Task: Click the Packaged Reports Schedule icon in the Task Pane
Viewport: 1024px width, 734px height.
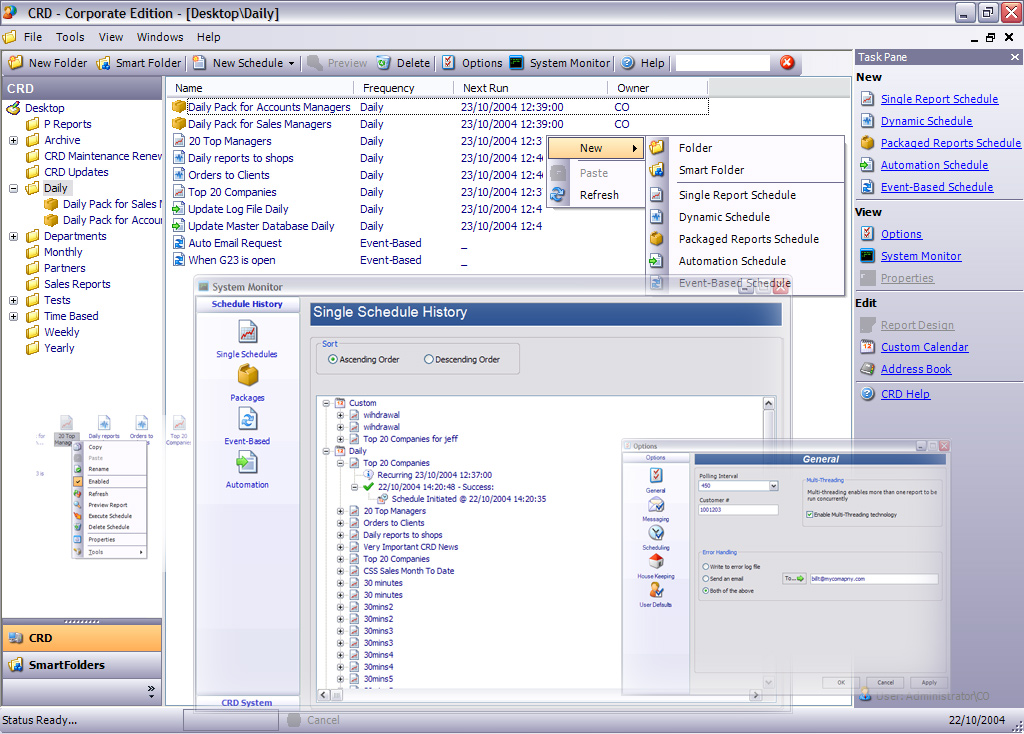Action: point(867,143)
